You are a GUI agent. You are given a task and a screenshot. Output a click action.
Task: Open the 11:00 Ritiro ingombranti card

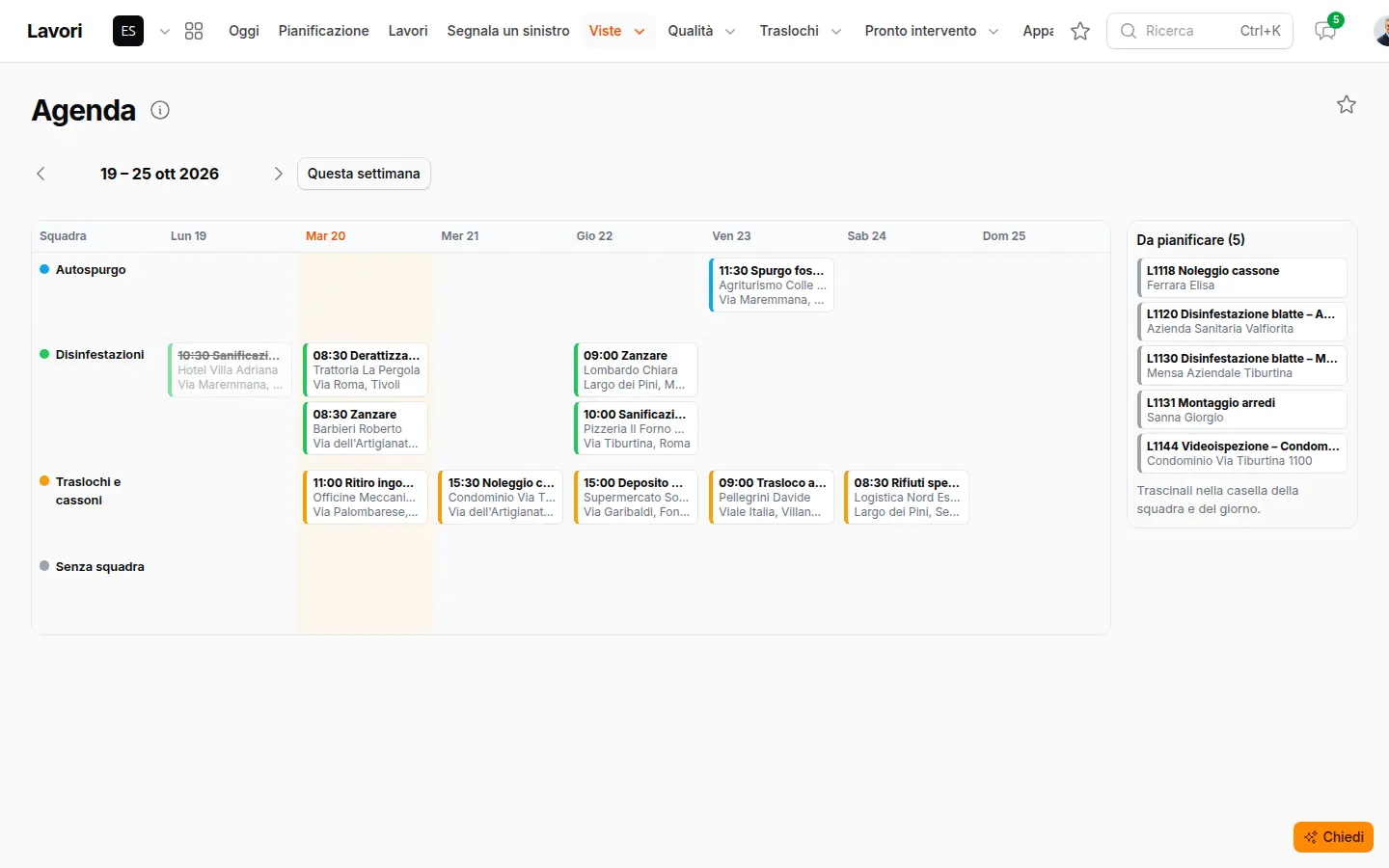(x=366, y=497)
